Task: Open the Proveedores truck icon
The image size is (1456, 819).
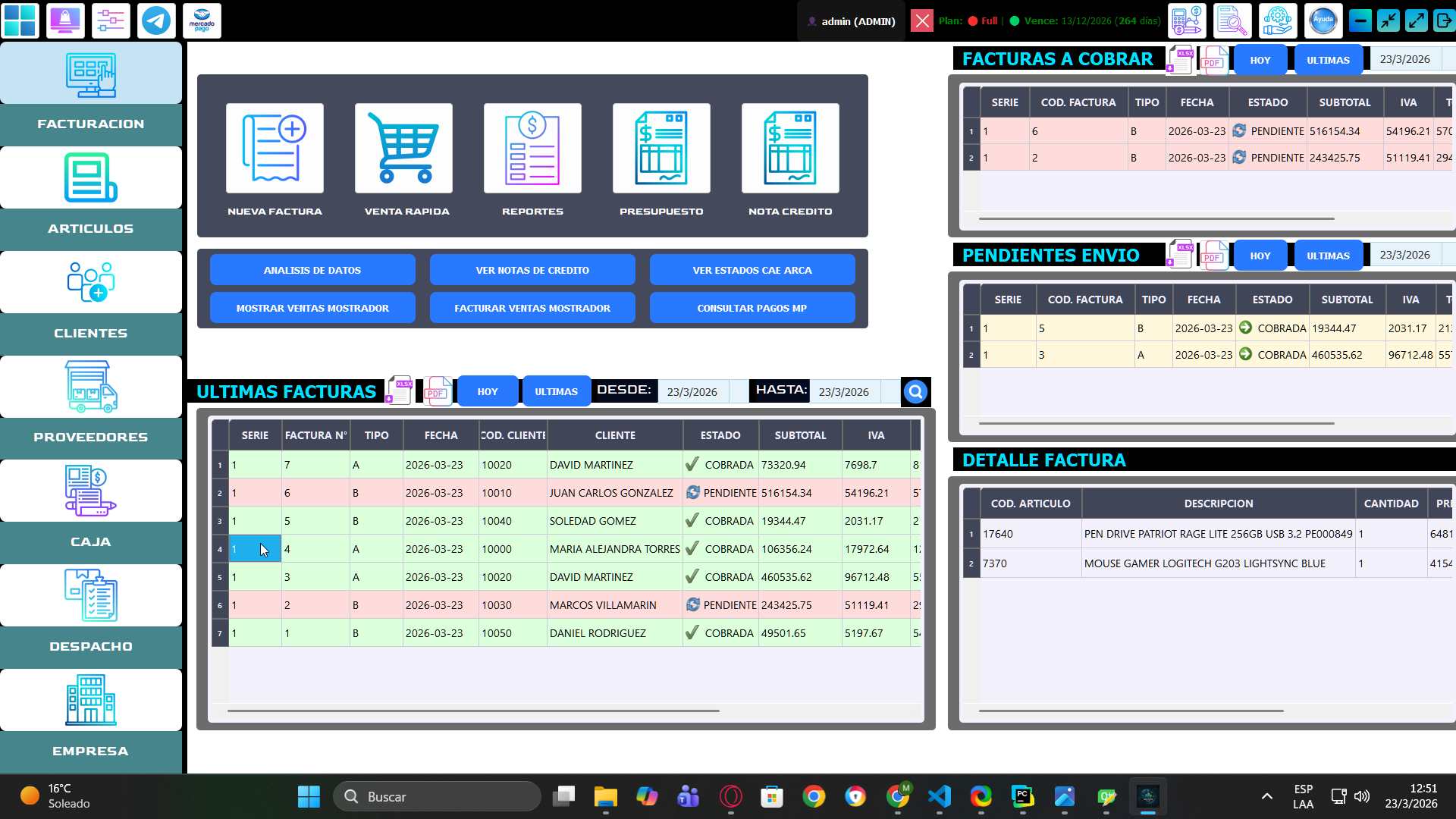Action: click(x=91, y=387)
